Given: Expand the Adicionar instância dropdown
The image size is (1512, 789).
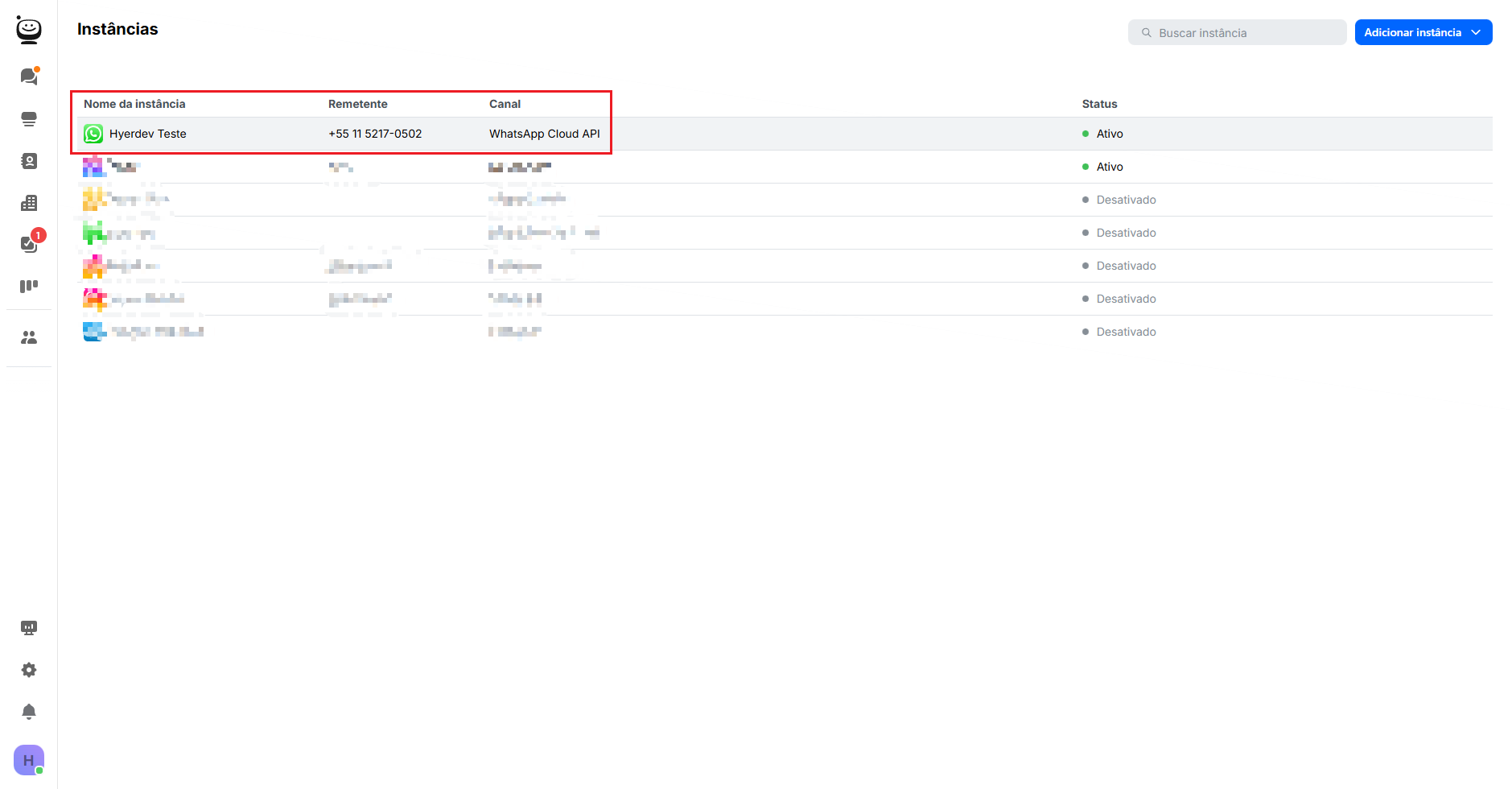Looking at the screenshot, I should [1423, 32].
